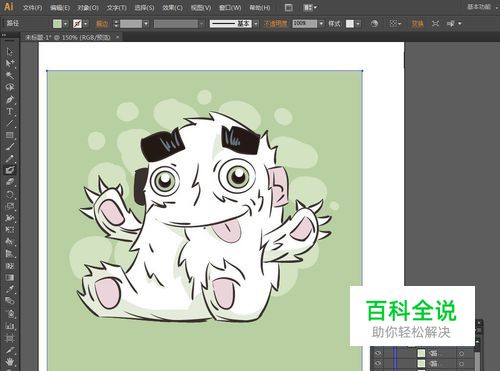Pick the Pencil tool
The width and height of the screenshot is (500, 371).
9,159
